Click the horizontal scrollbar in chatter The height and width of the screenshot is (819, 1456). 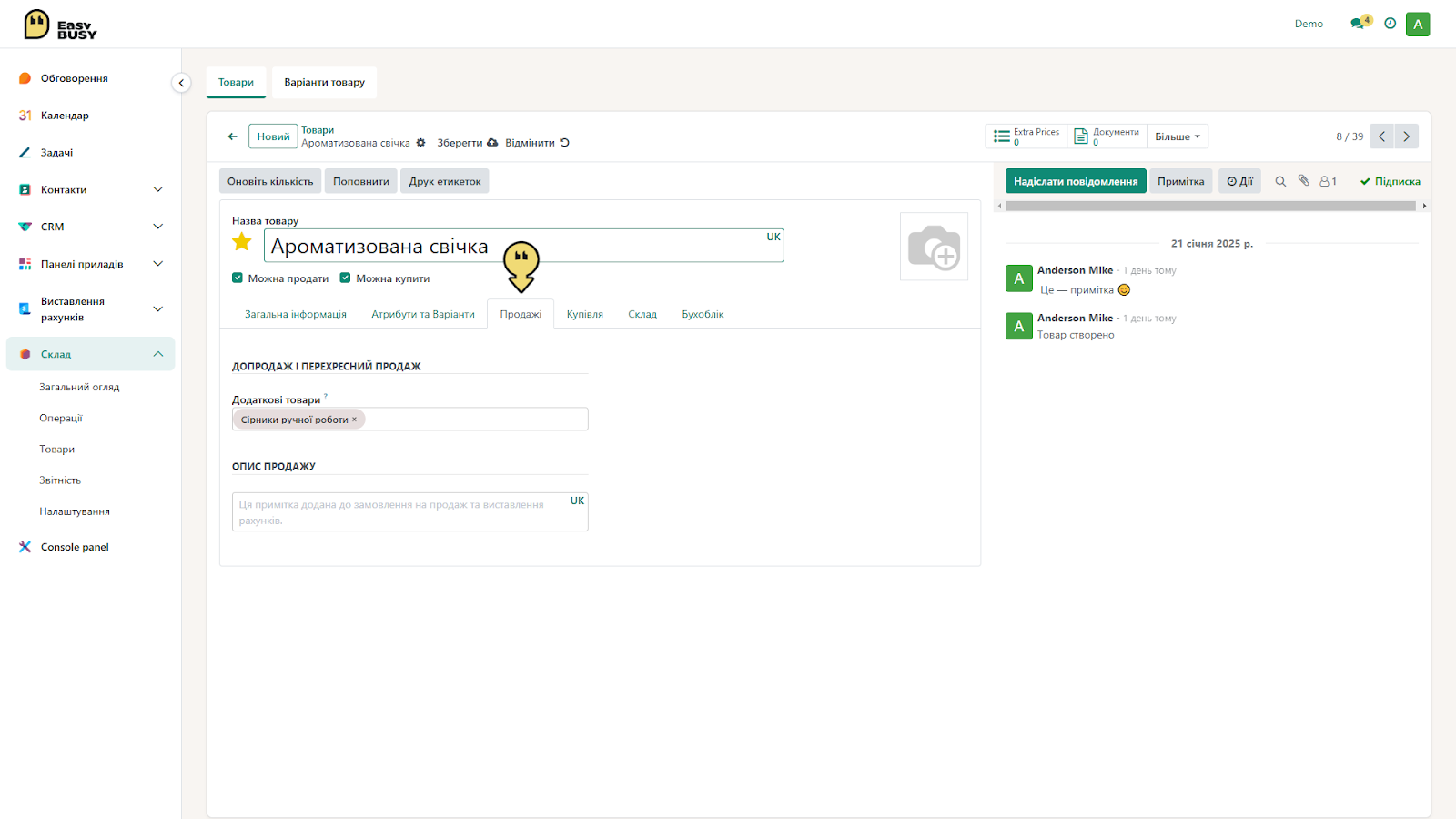[x=1211, y=206]
